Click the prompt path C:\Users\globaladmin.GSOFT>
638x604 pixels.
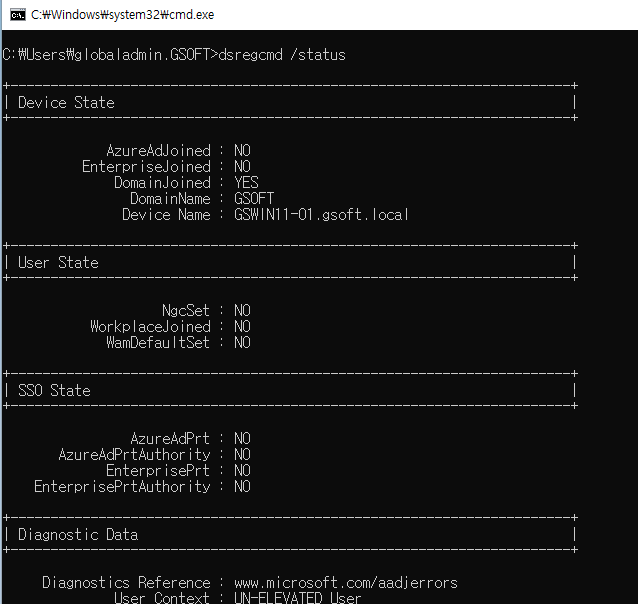pos(110,55)
